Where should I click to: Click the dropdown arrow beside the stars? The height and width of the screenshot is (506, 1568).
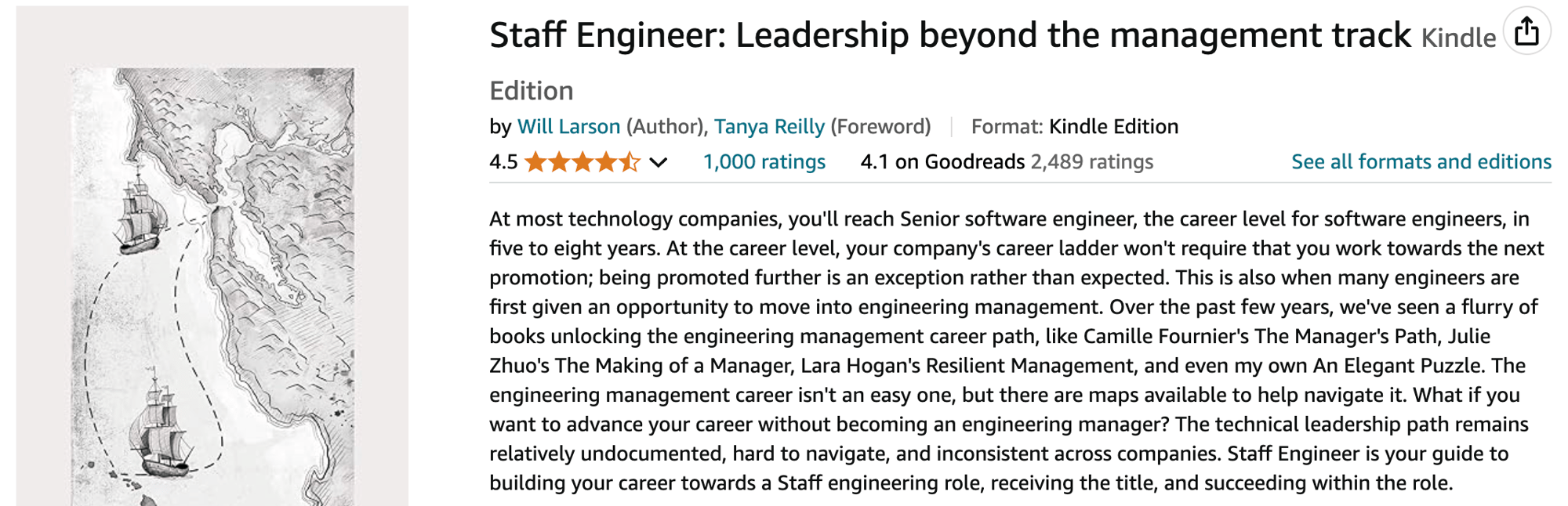[x=659, y=162]
